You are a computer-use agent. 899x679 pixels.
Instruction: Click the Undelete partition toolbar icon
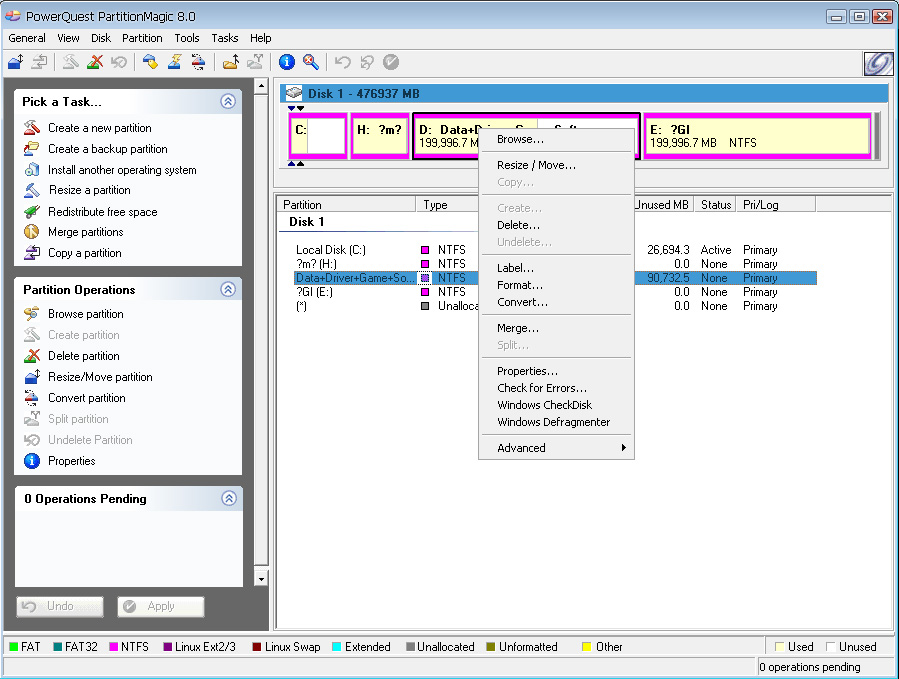coord(119,61)
